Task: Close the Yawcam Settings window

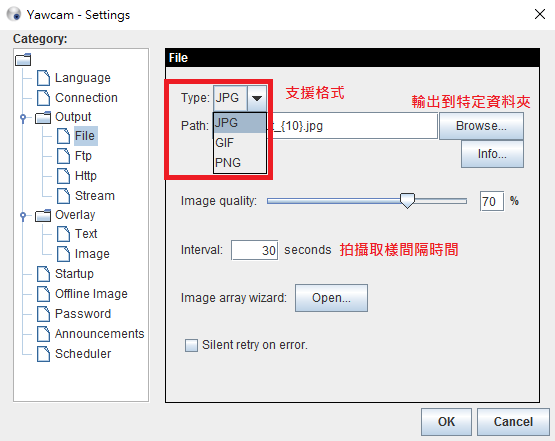Action: [540, 15]
